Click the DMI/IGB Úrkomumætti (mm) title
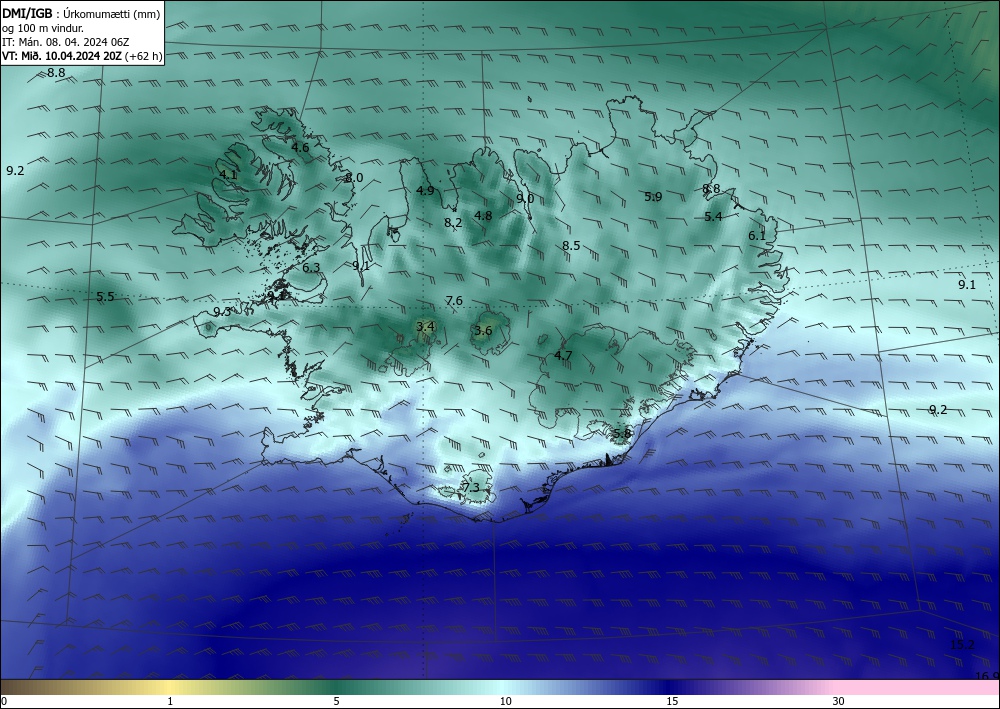 81,14
